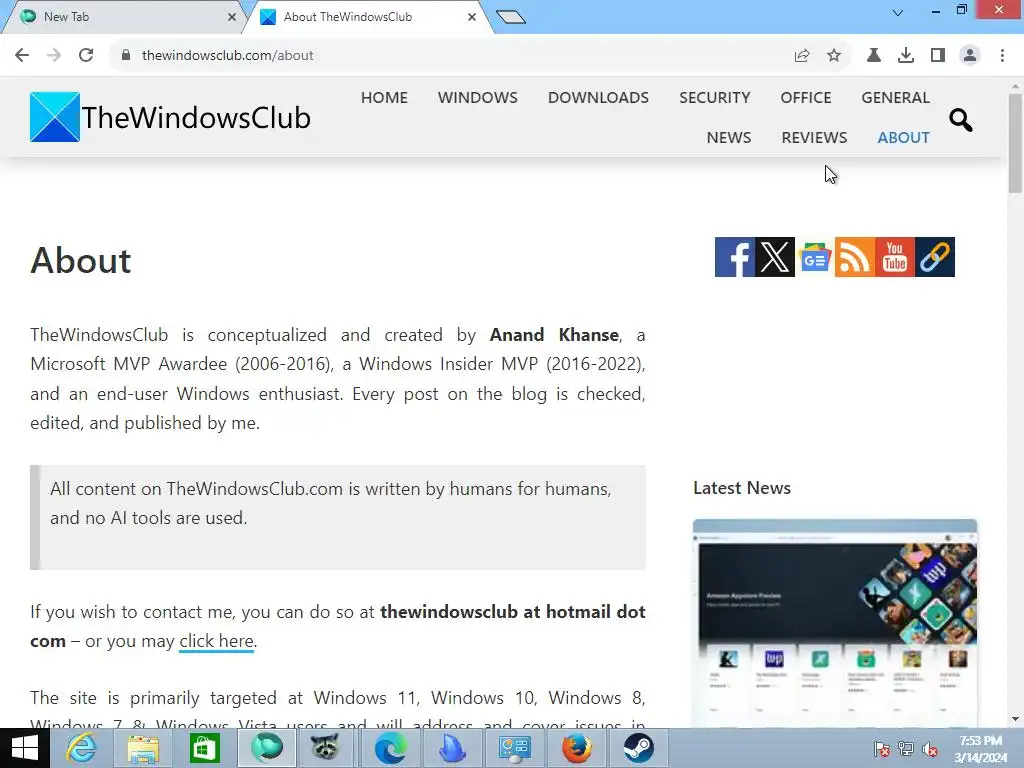
Task: Open Microsoft Edge from the taskbar
Action: pos(390,748)
